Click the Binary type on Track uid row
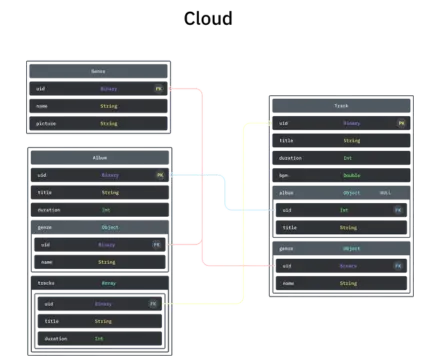The height and width of the screenshot is (360, 440). coord(352,123)
